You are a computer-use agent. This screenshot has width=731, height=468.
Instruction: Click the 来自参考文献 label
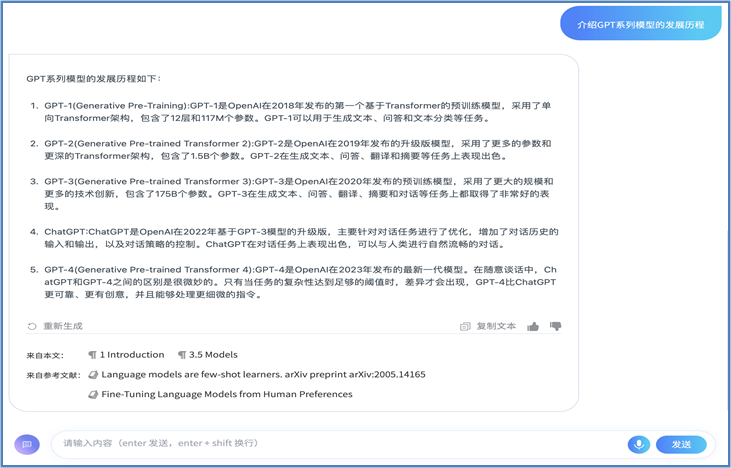coord(54,375)
